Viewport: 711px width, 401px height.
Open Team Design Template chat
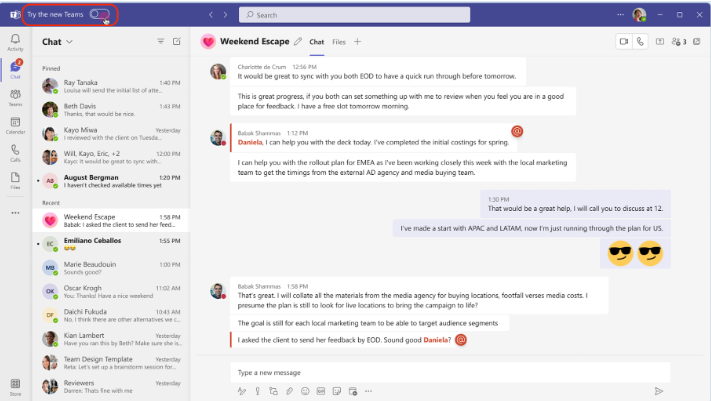pos(111,362)
